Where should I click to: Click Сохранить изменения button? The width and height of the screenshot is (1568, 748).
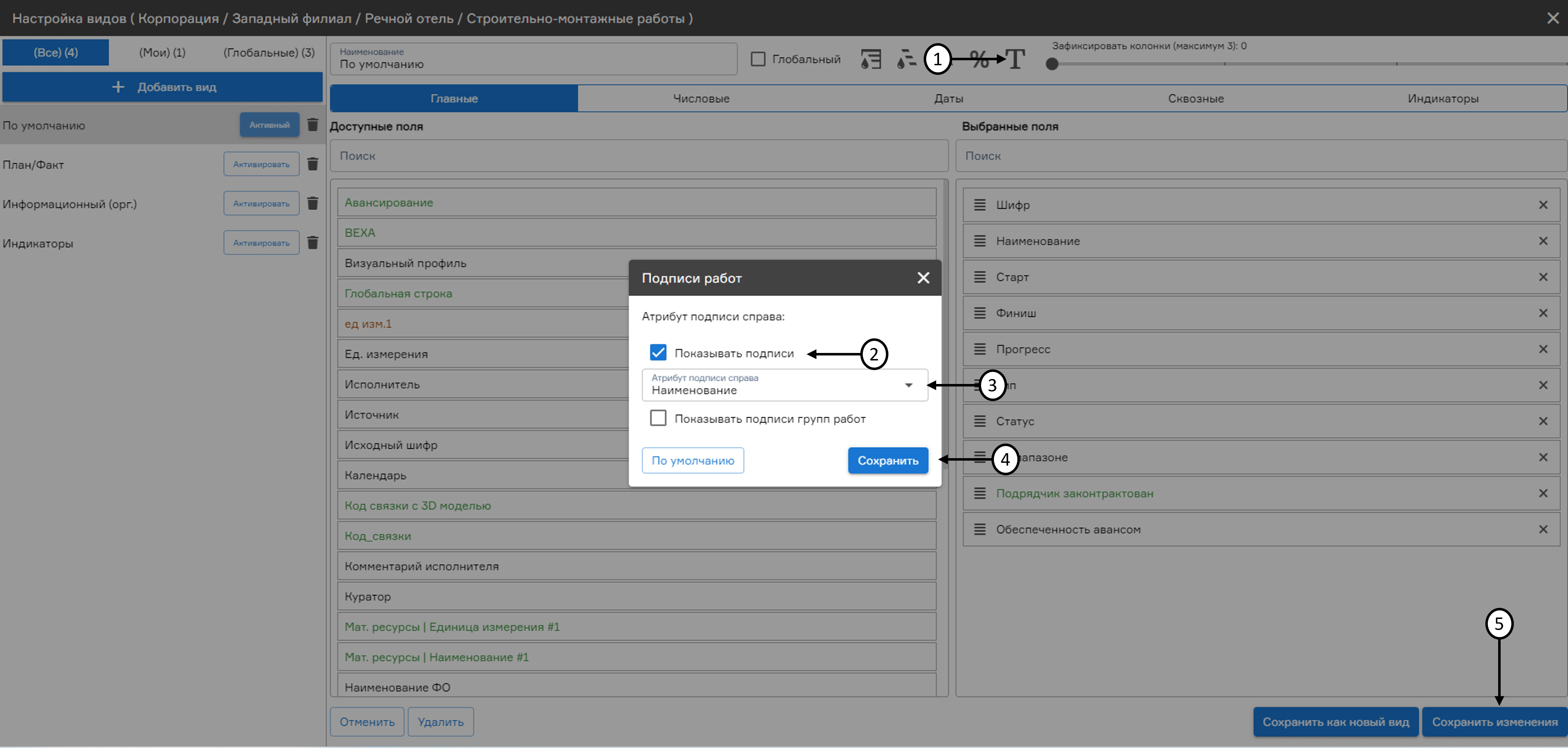(1494, 722)
